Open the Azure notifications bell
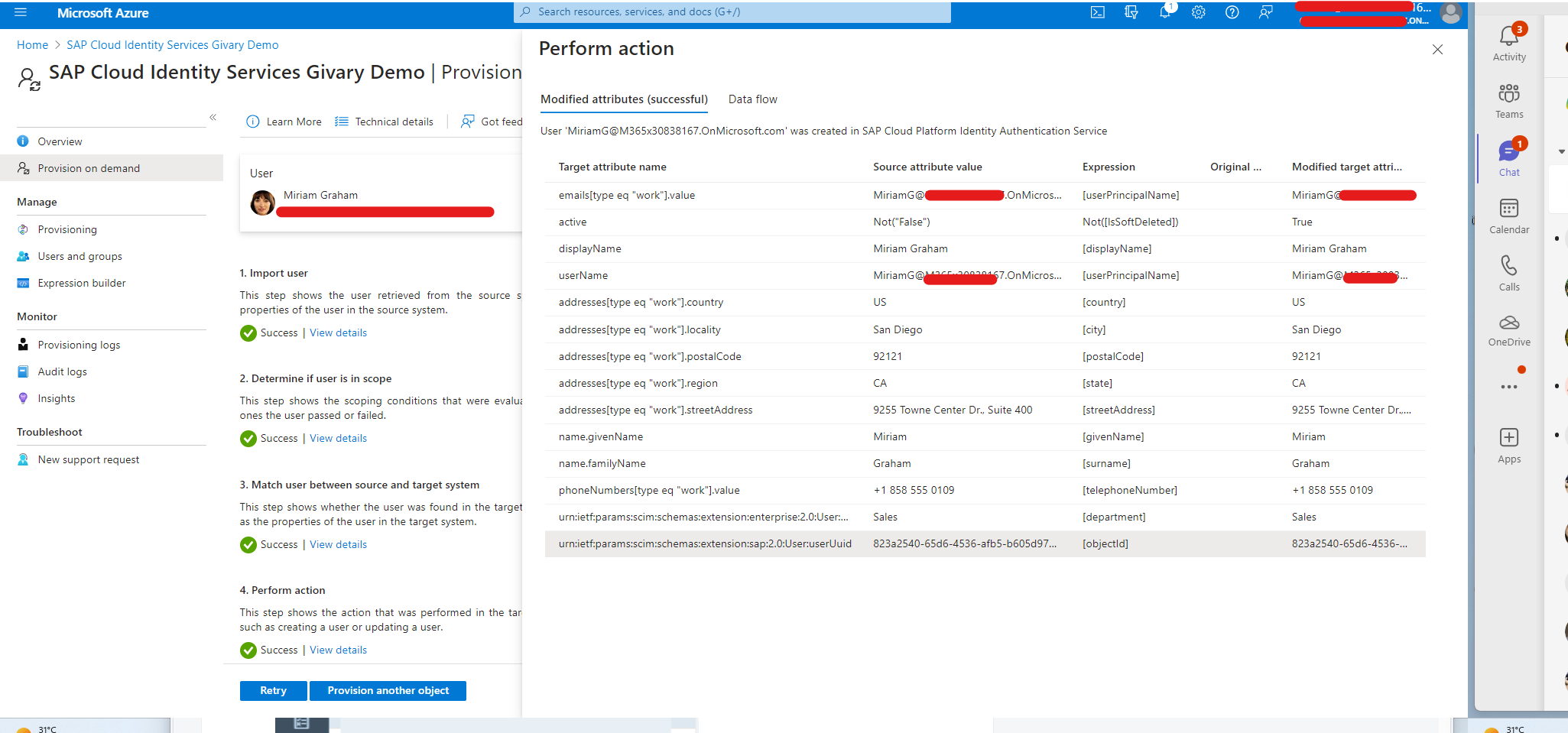The width and height of the screenshot is (1568, 733). tap(1165, 12)
